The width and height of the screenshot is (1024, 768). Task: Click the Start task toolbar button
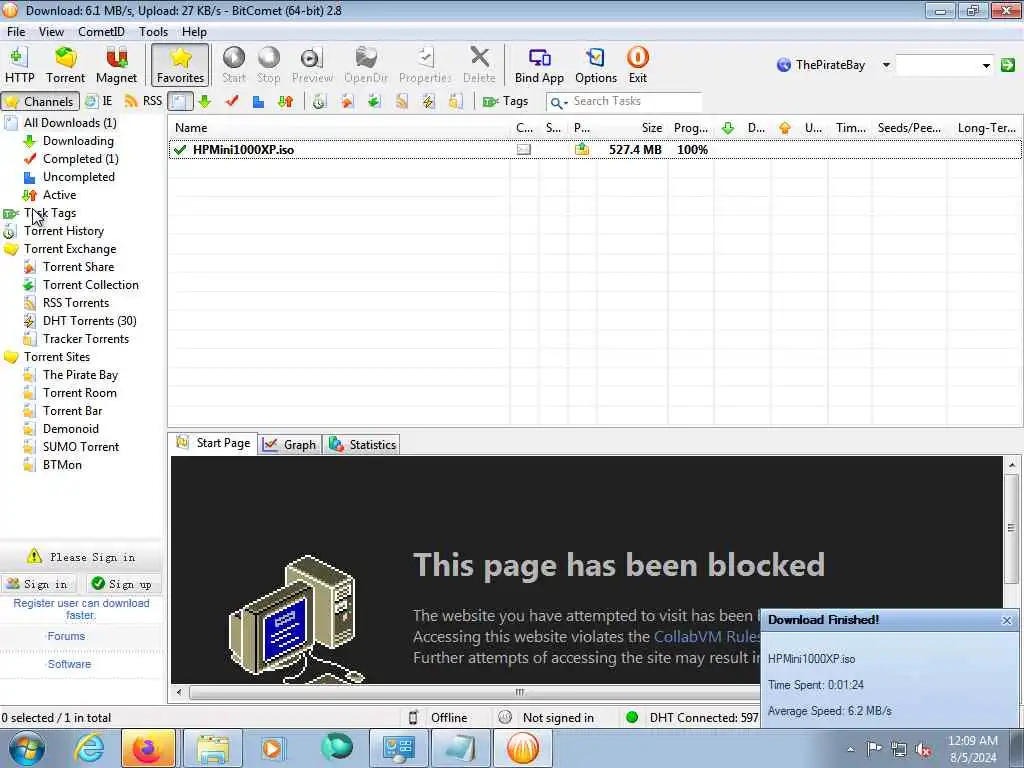click(234, 65)
